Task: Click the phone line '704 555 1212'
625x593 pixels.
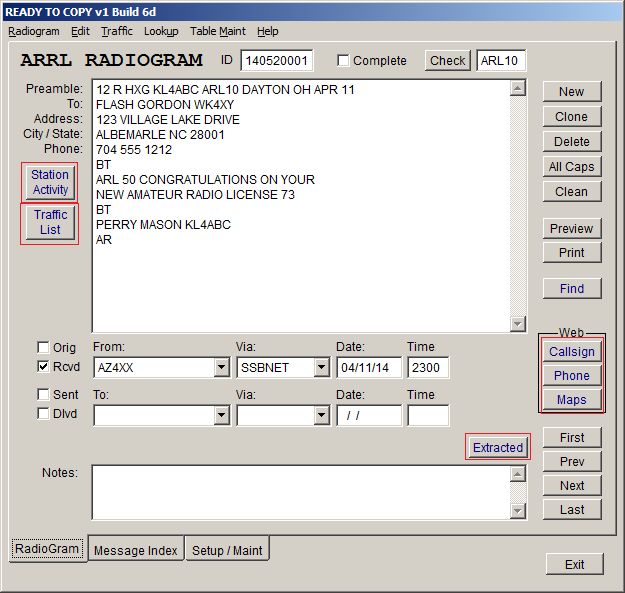Action: (134, 150)
